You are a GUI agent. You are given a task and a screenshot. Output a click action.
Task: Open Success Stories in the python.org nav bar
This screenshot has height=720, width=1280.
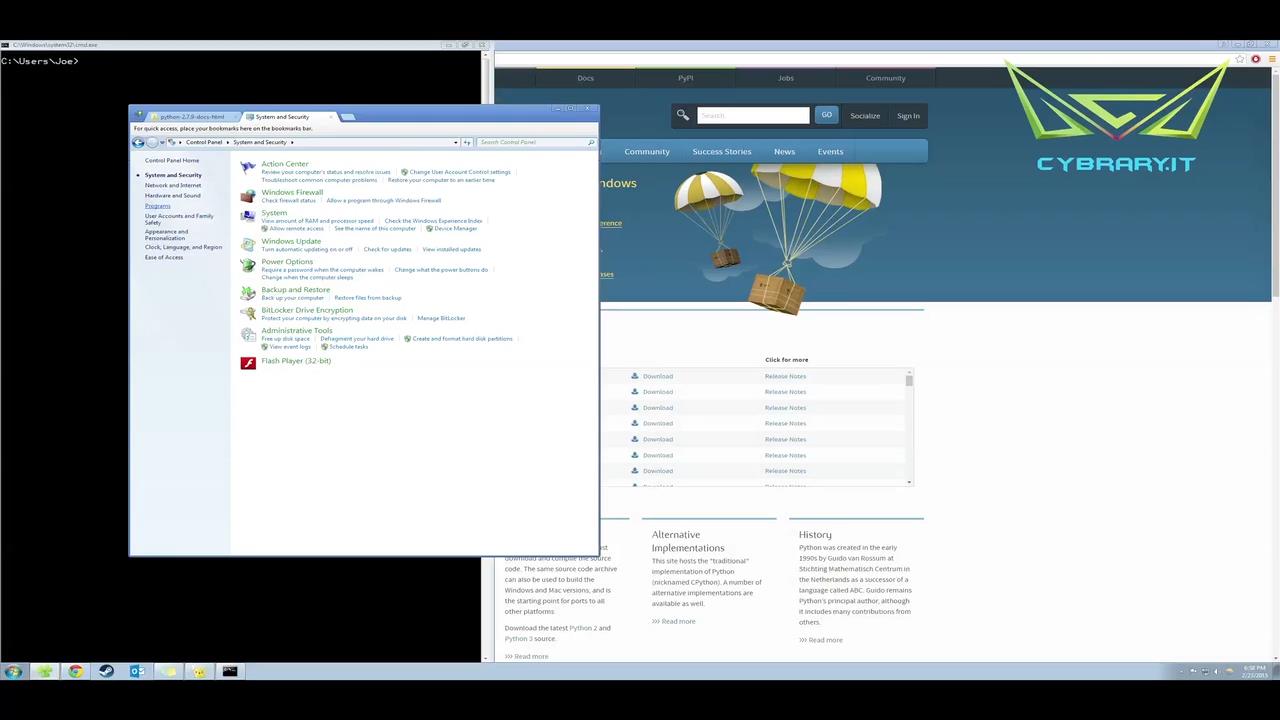(x=721, y=152)
